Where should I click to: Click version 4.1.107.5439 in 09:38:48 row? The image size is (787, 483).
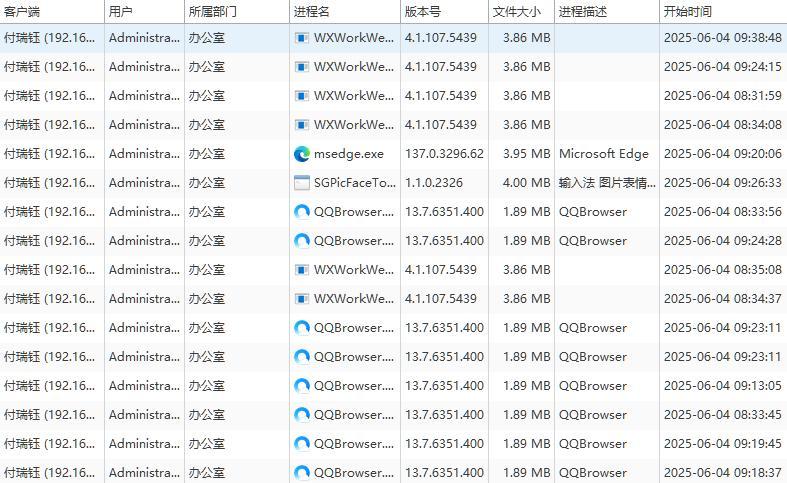[x=441, y=38]
